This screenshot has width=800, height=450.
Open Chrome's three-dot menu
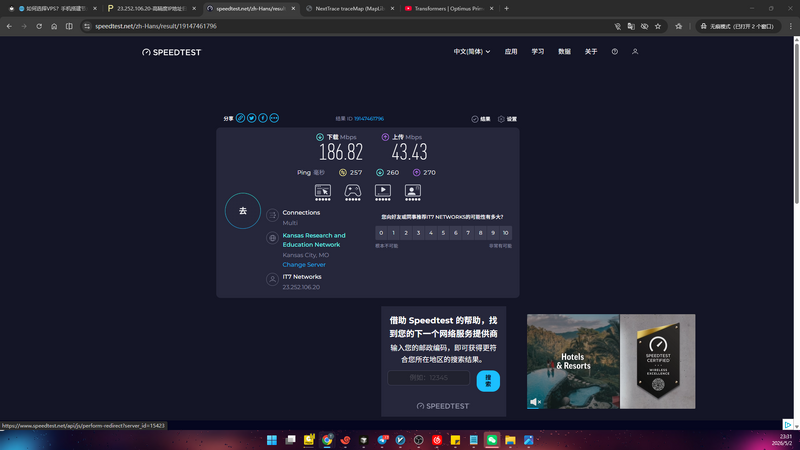pyautogui.click(x=791, y=26)
